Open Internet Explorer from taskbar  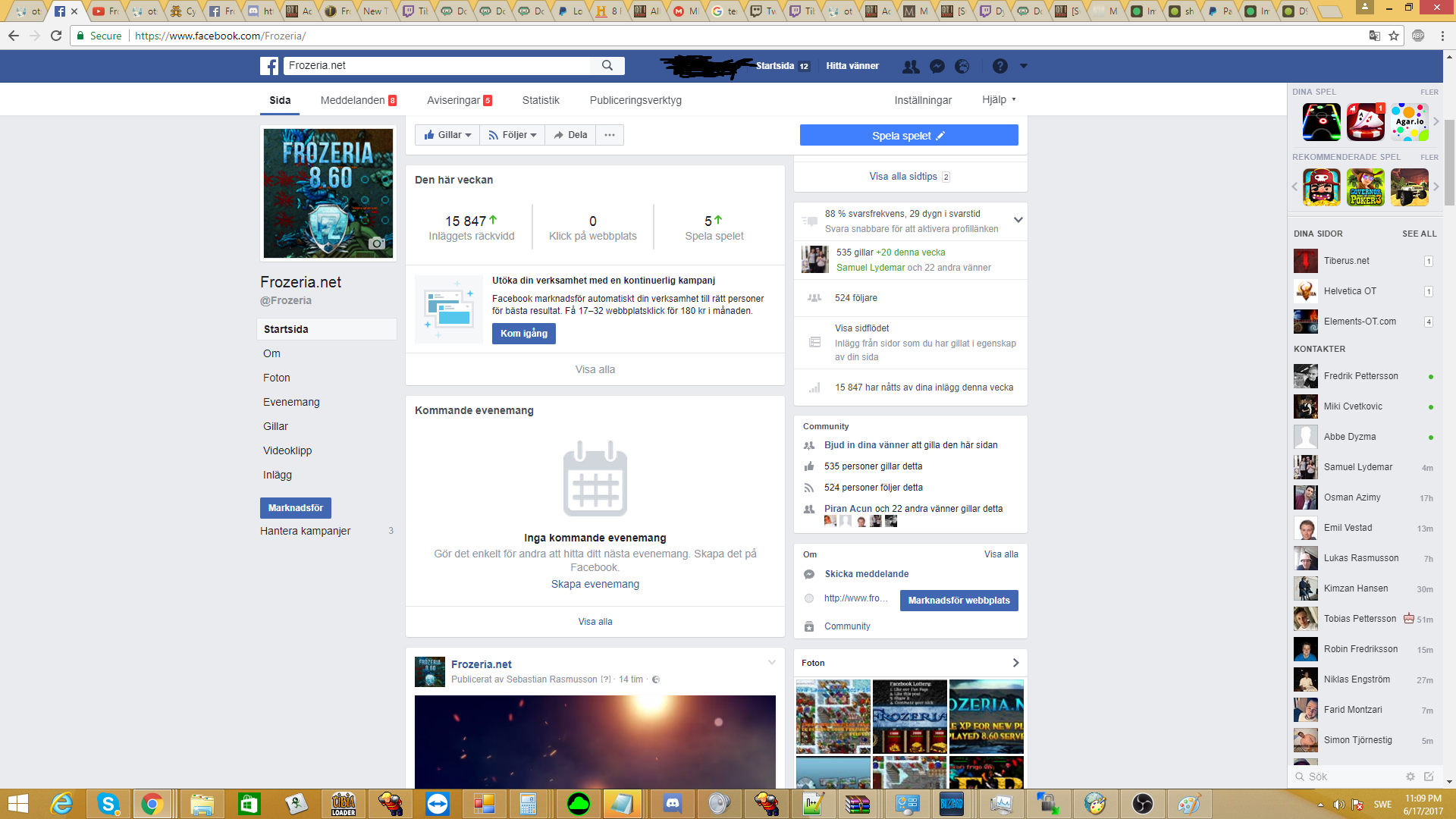(61, 804)
